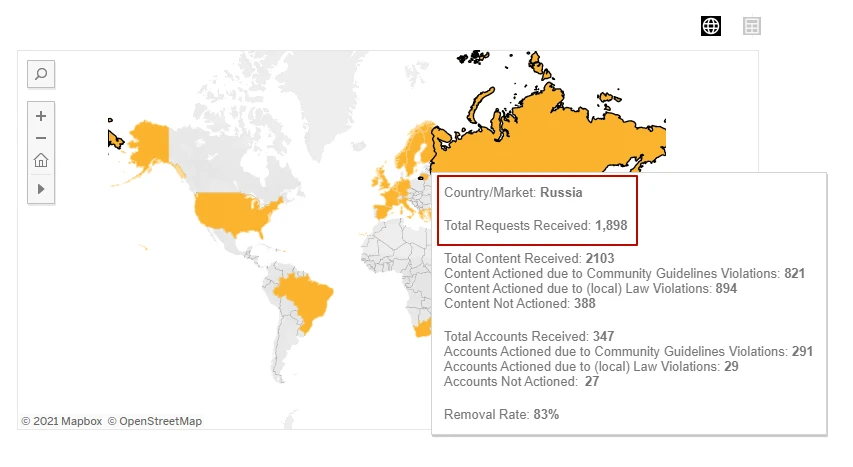Open the OpenStreetMap attribution link

coord(154,421)
